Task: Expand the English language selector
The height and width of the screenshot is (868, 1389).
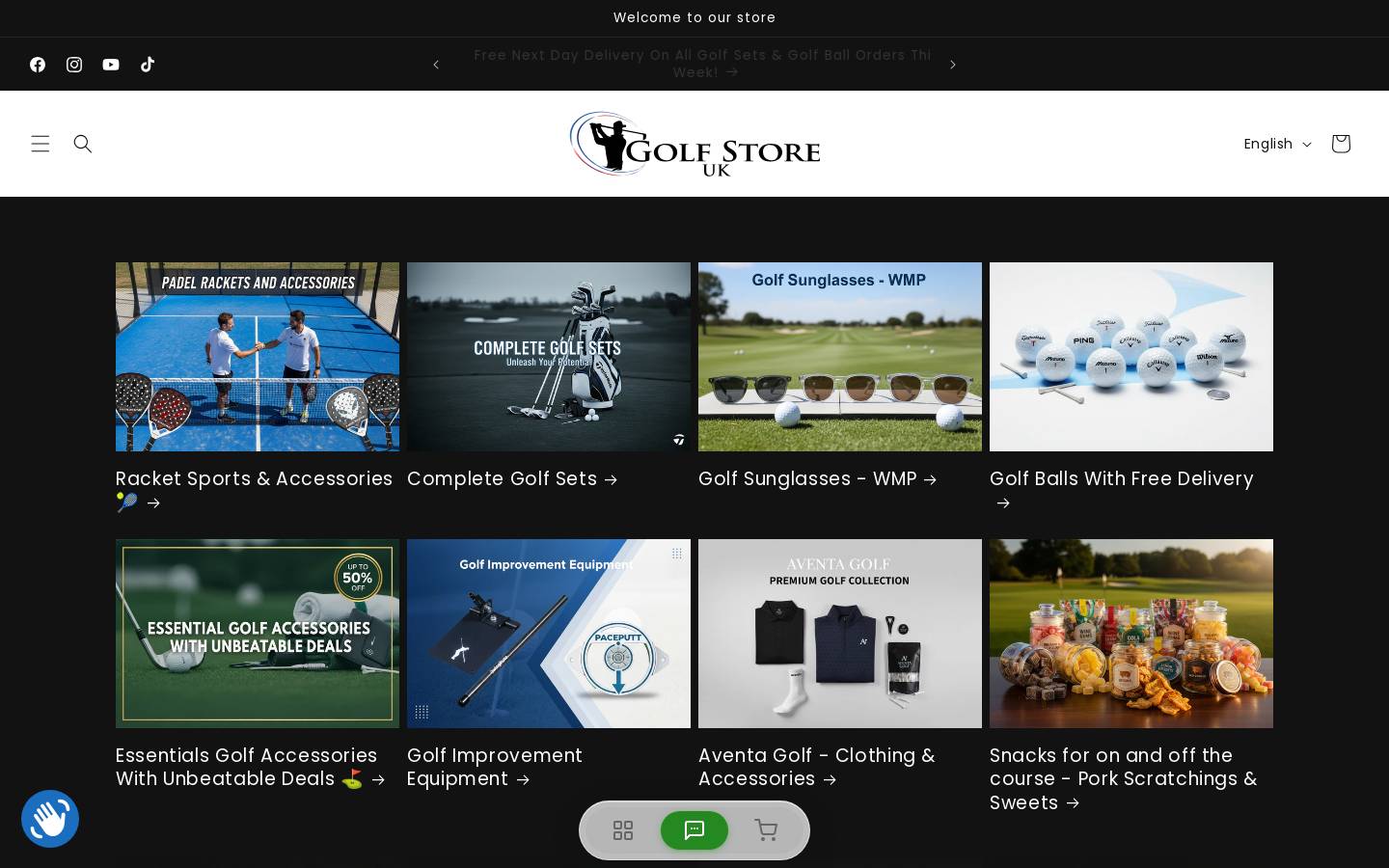Action: pyautogui.click(x=1277, y=144)
